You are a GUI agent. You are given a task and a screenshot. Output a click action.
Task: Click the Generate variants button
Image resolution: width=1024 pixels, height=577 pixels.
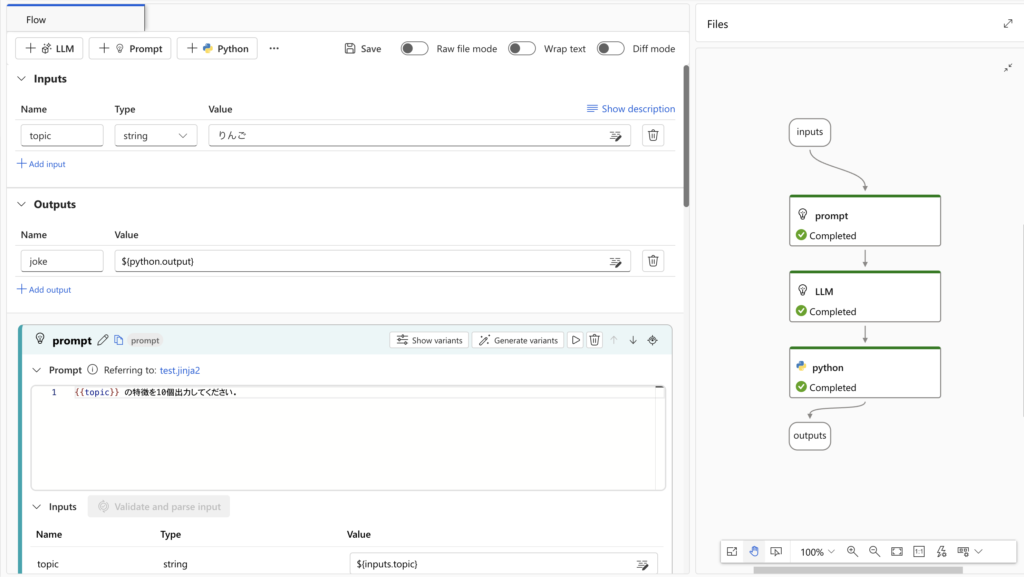[518, 340]
